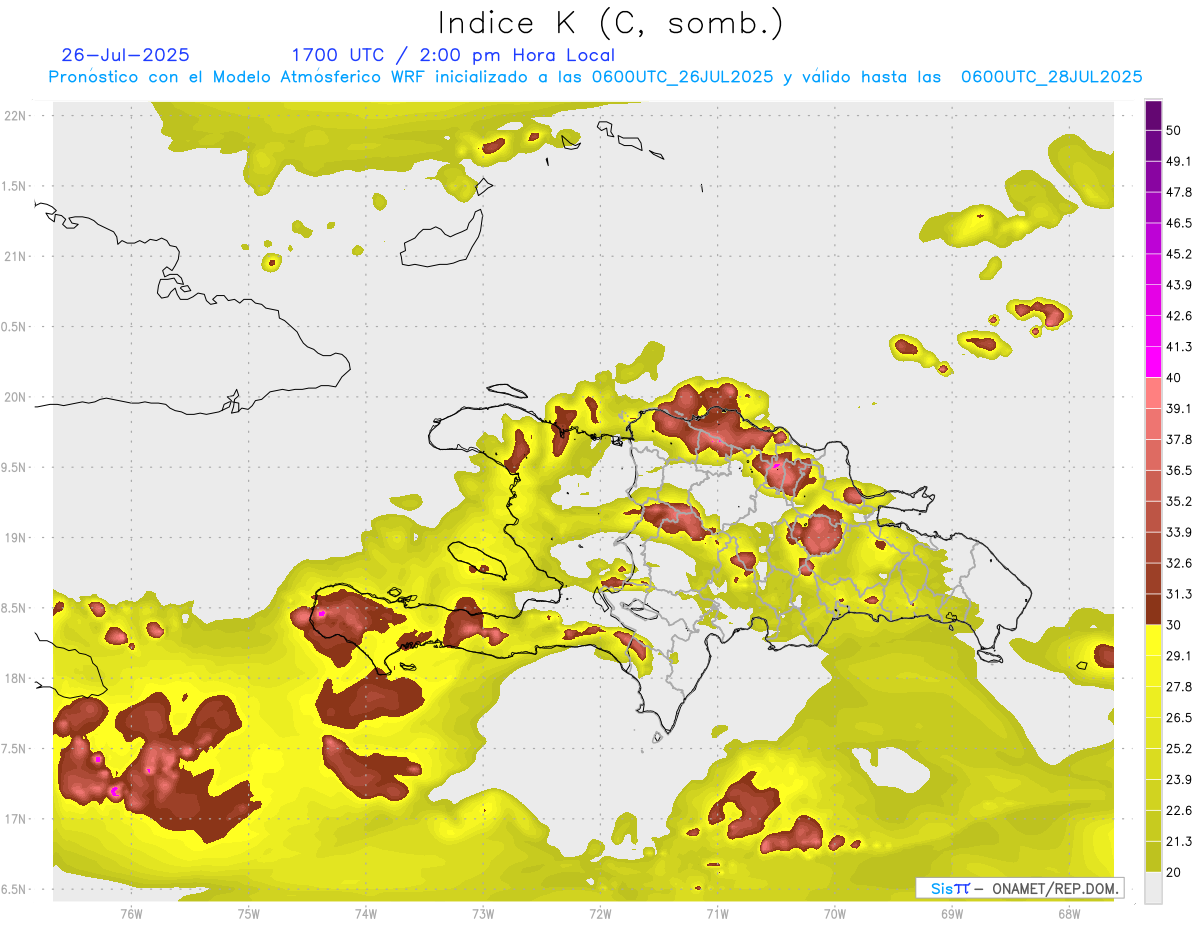Click the "45.2" color scale label
The image size is (1200, 927).
(1179, 254)
